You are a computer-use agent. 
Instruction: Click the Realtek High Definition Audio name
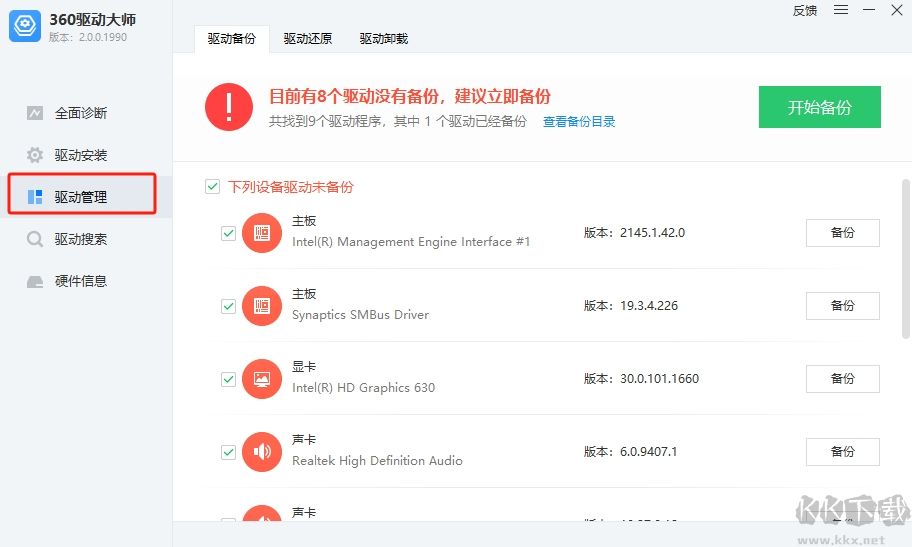[x=377, y=461]
